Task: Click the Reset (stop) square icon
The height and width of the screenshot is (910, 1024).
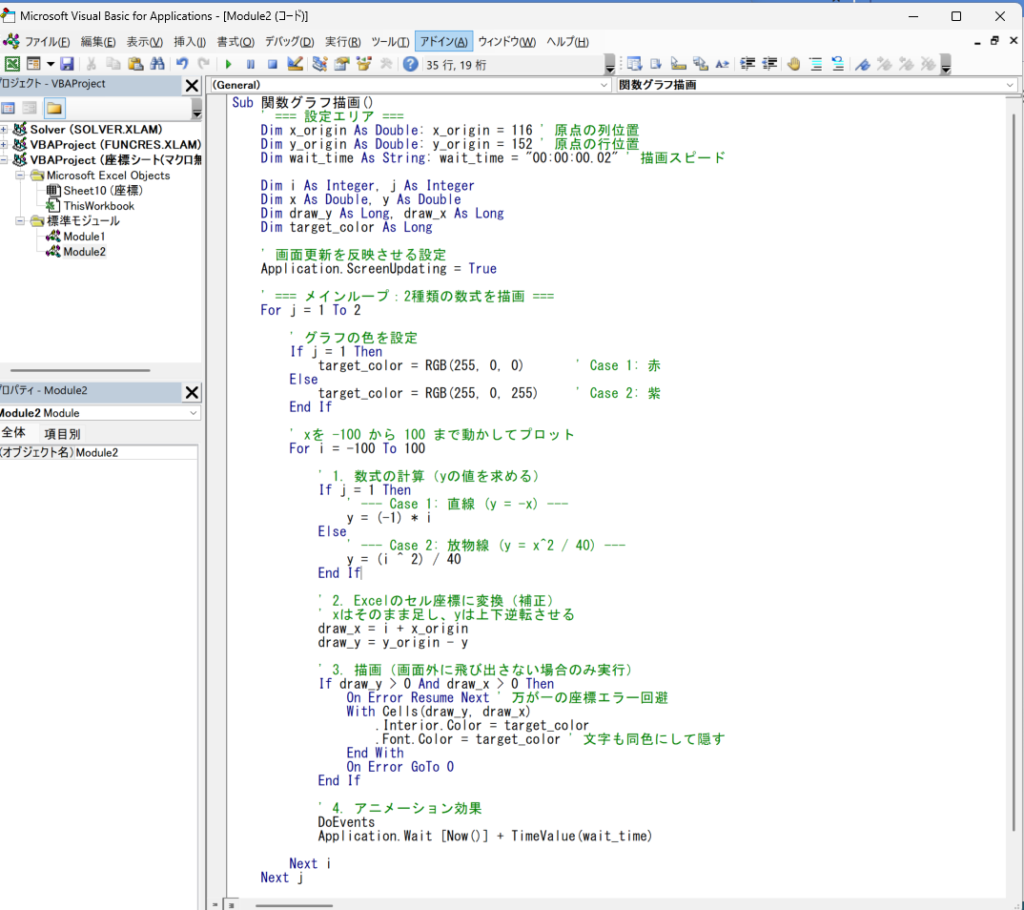Action: pyautogui.click(x=272, y=64)
